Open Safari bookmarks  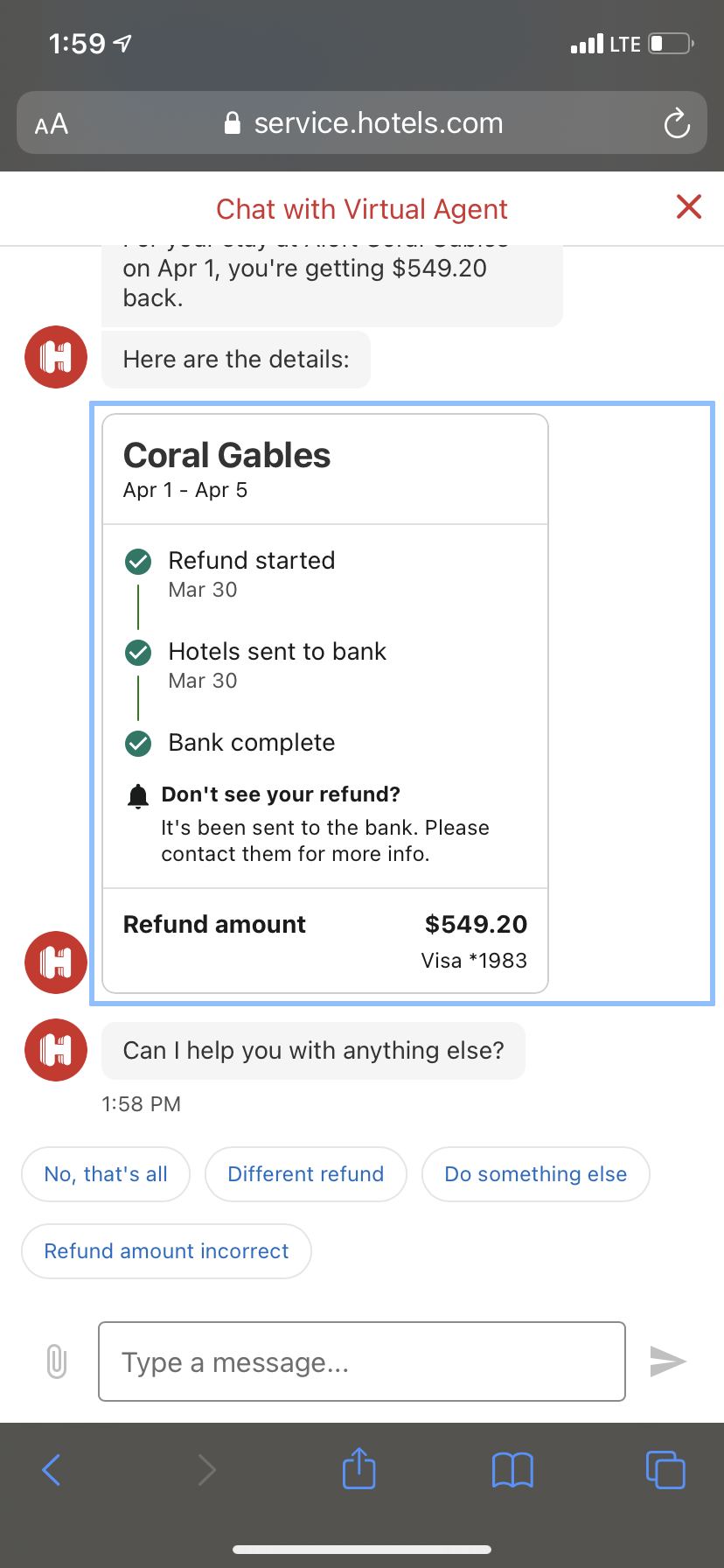(512, 1470)
